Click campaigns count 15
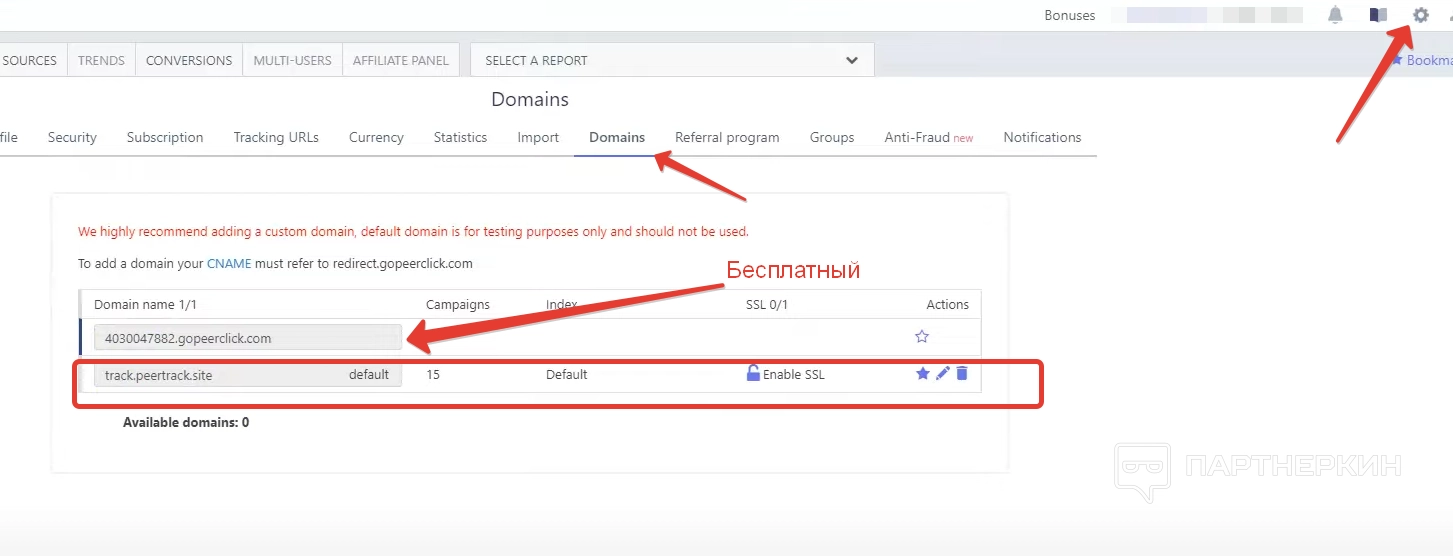 coord(433,375)
